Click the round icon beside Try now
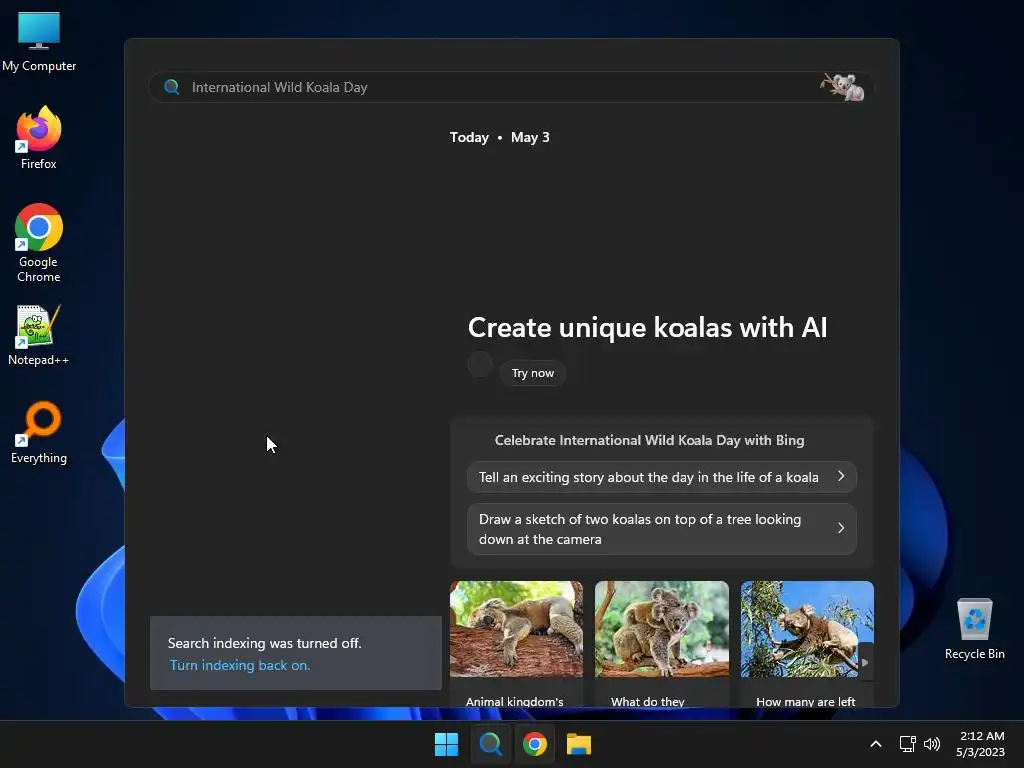Screen dimensions: 1024x768 pyautogui.click(x=480, y=364)
